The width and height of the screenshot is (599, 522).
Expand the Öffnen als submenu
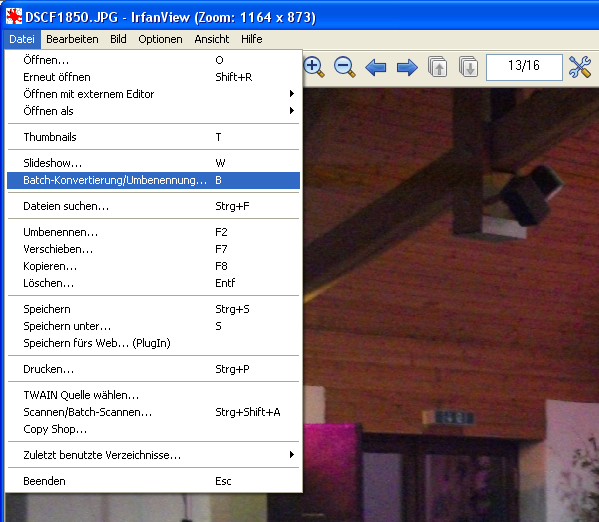pos(154,111)
